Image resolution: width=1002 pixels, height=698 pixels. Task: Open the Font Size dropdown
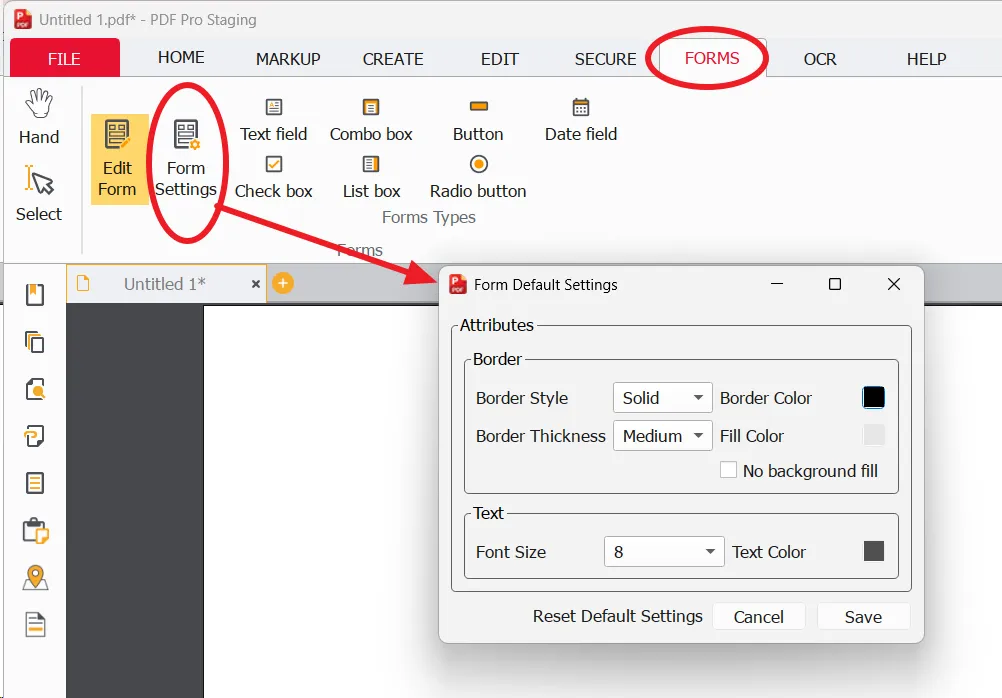[664, 552]
